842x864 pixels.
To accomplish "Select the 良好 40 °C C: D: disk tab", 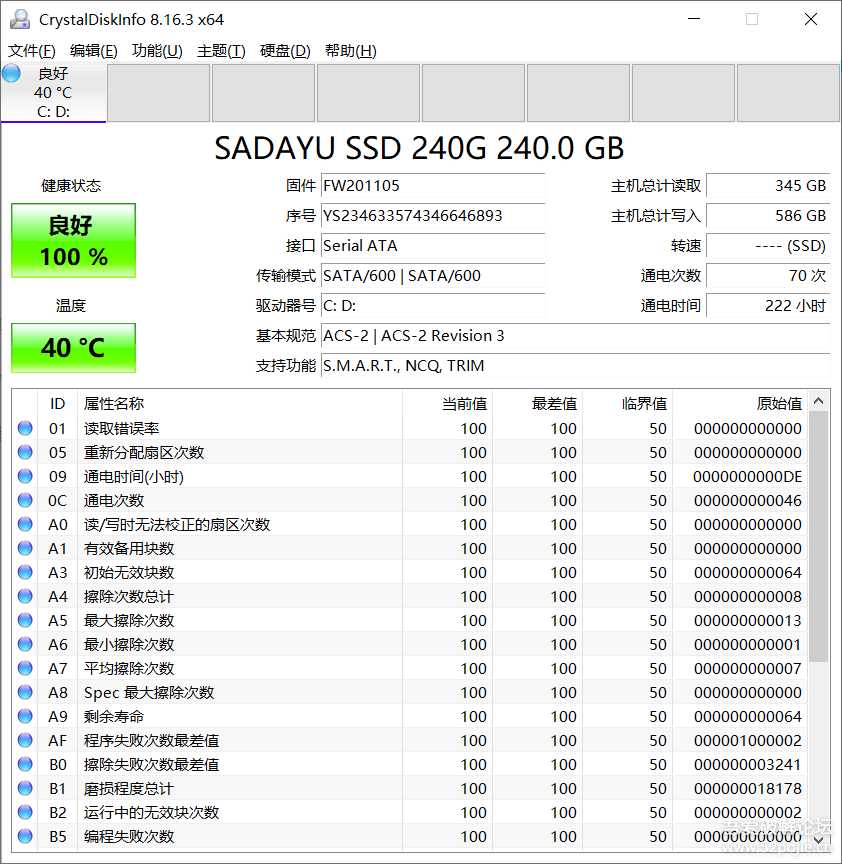I will point(54,93).
